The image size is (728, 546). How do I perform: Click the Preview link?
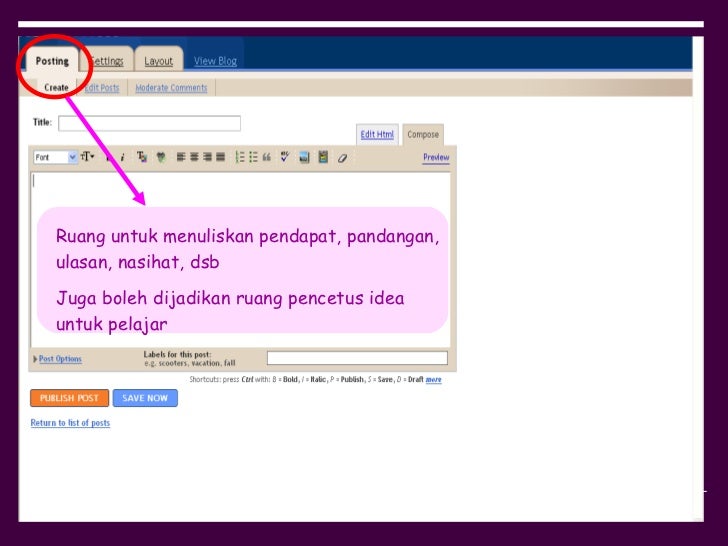436,157
